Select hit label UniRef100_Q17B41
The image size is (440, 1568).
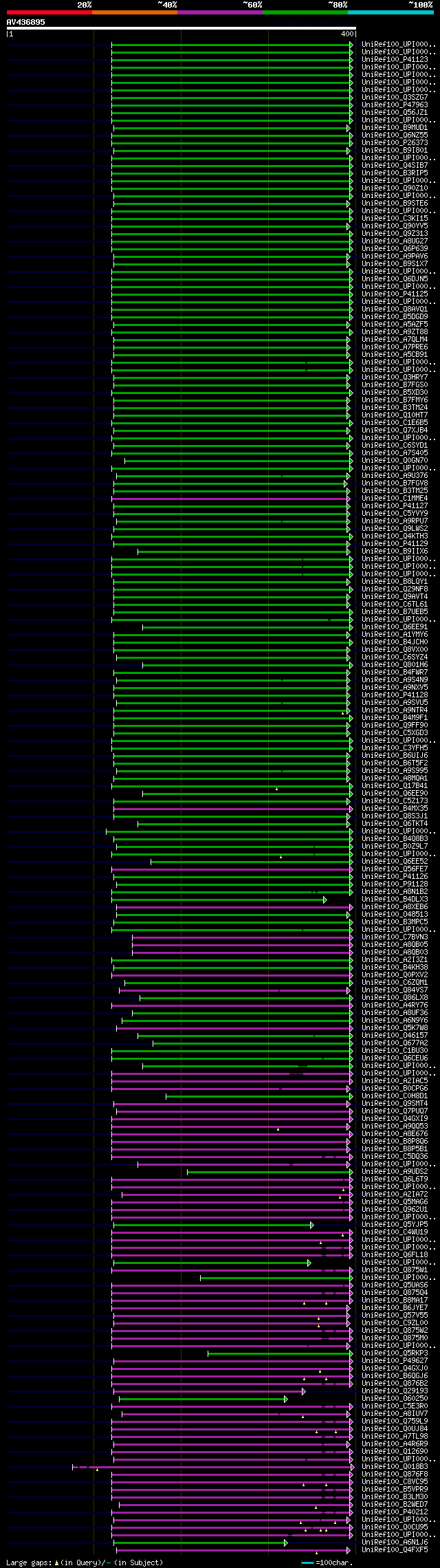point(395,785)
